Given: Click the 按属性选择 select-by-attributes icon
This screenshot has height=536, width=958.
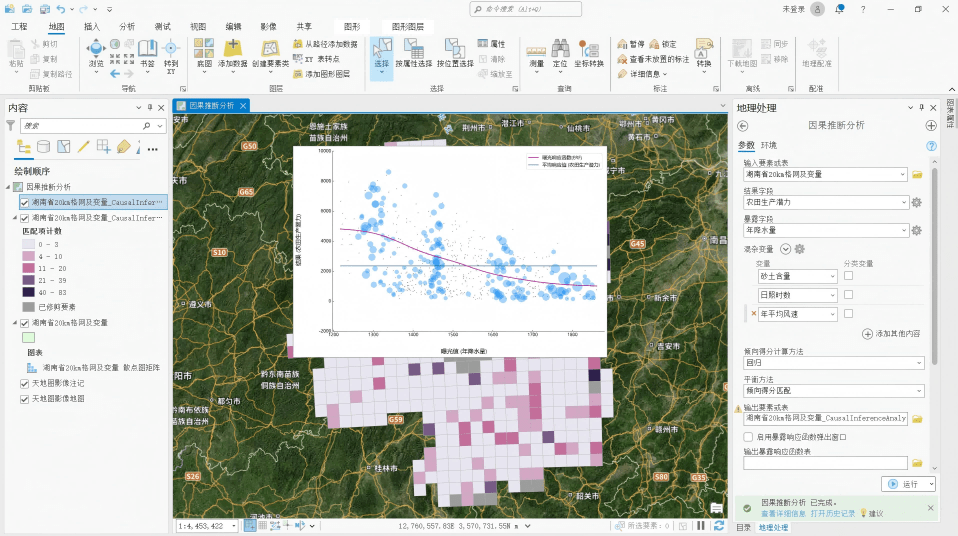Looking at the screenshot, I should (x=414, y=49).
